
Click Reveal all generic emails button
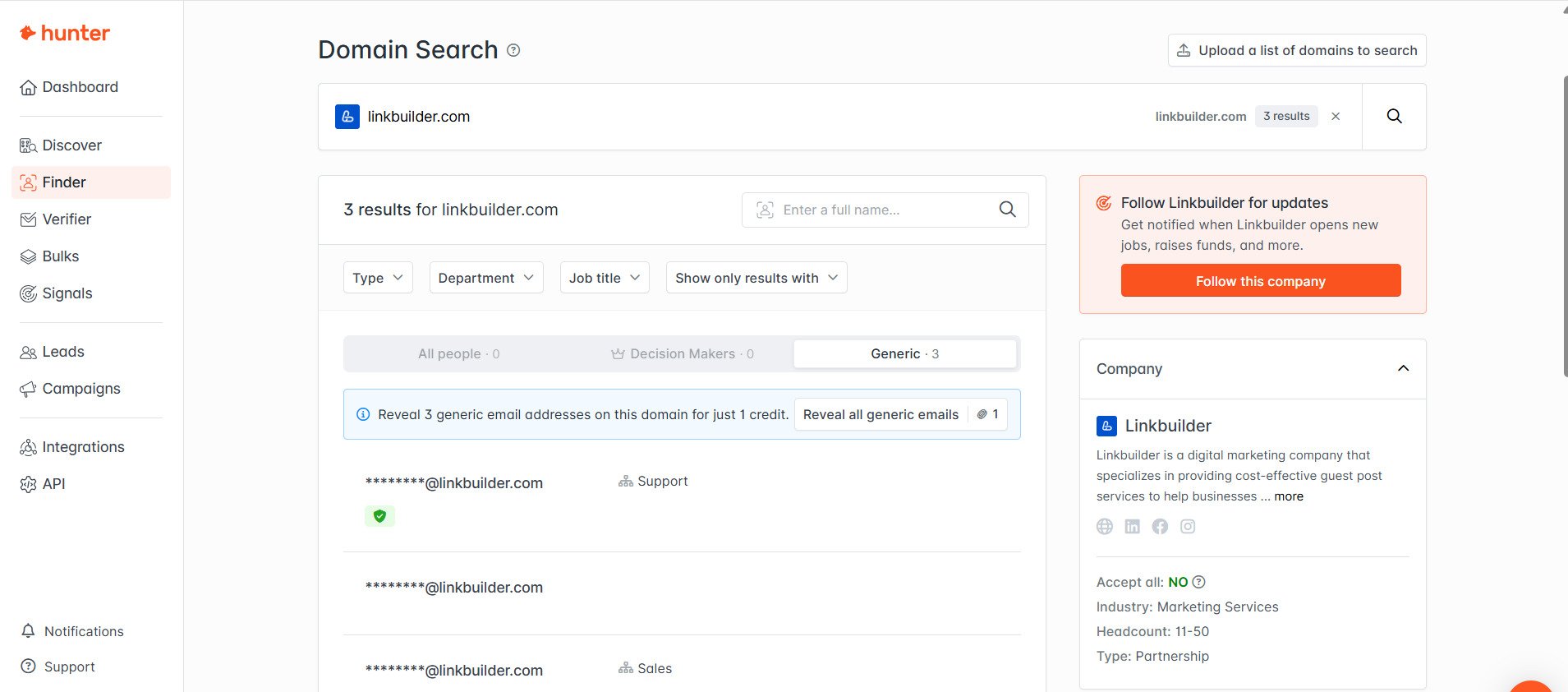point(901,414)
